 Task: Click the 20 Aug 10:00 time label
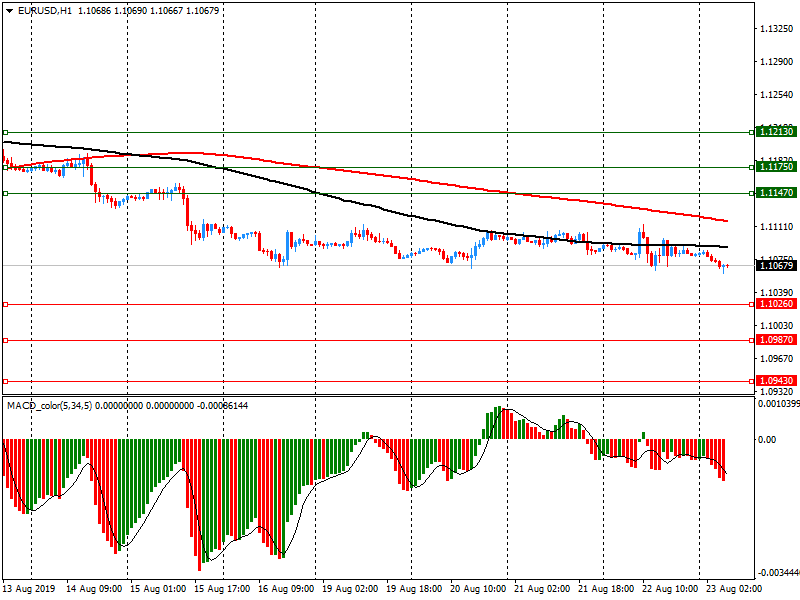(x=478, y=589)
